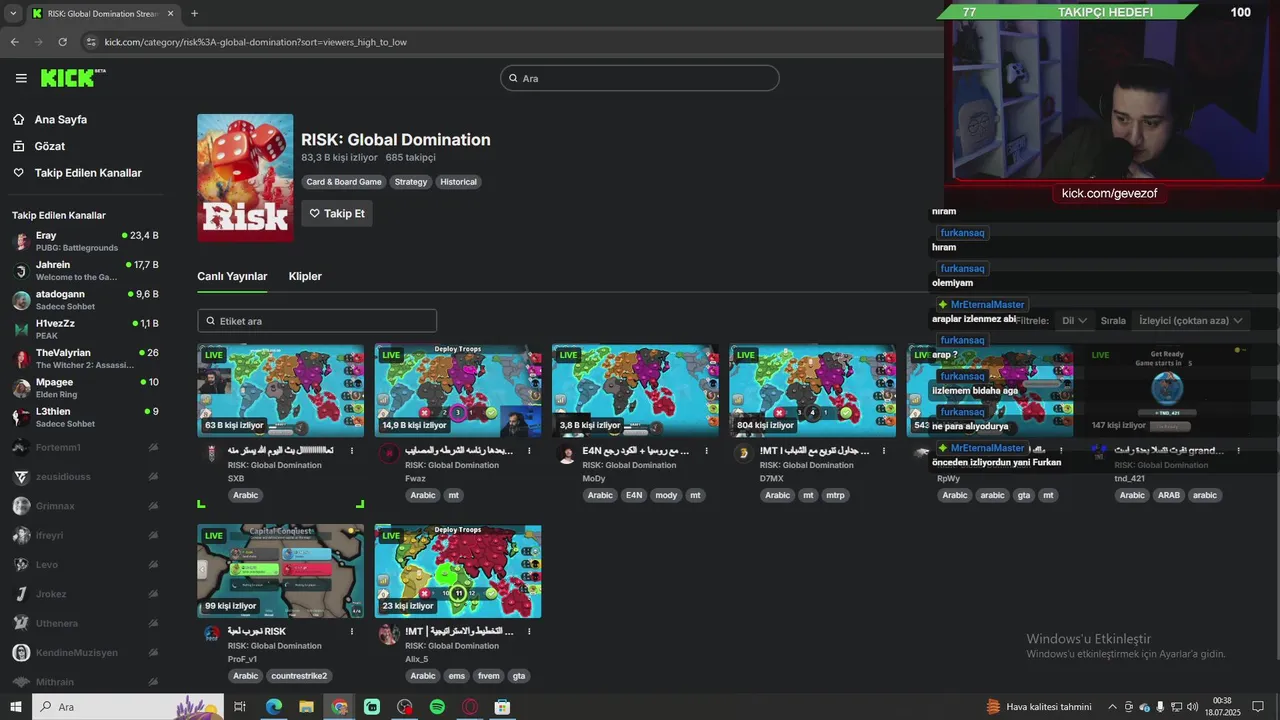The width and height of the screenshot is (1280, 720).
Task: Open Fwaz stream thumbnail with 14,9 B viewers
Action: pos(458,391)
